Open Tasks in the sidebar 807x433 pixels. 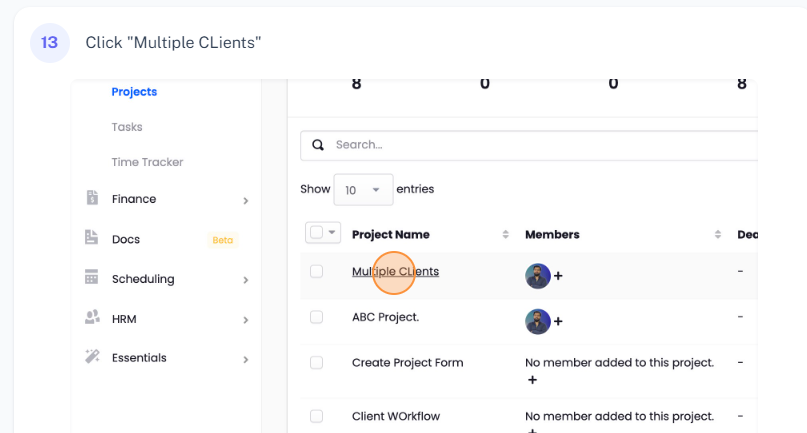click(x=127, y=127)
